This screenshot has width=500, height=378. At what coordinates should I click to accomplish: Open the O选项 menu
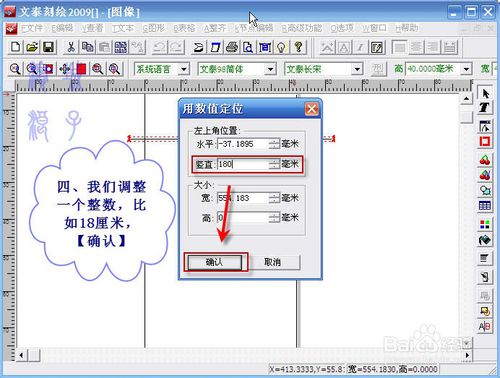coord(342,28)
